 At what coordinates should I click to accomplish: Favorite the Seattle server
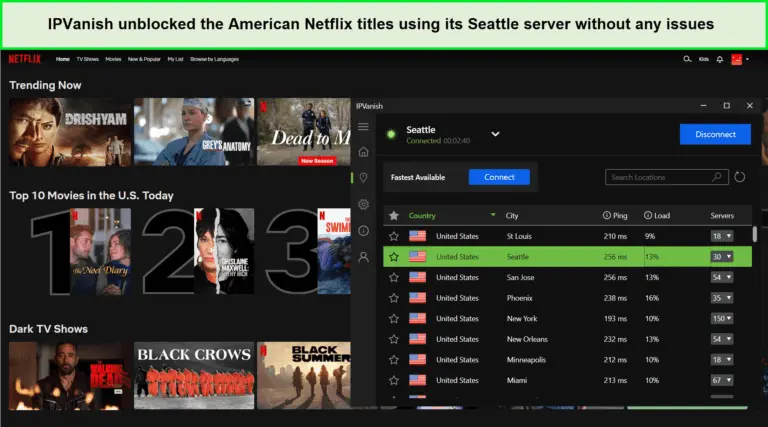394,257
